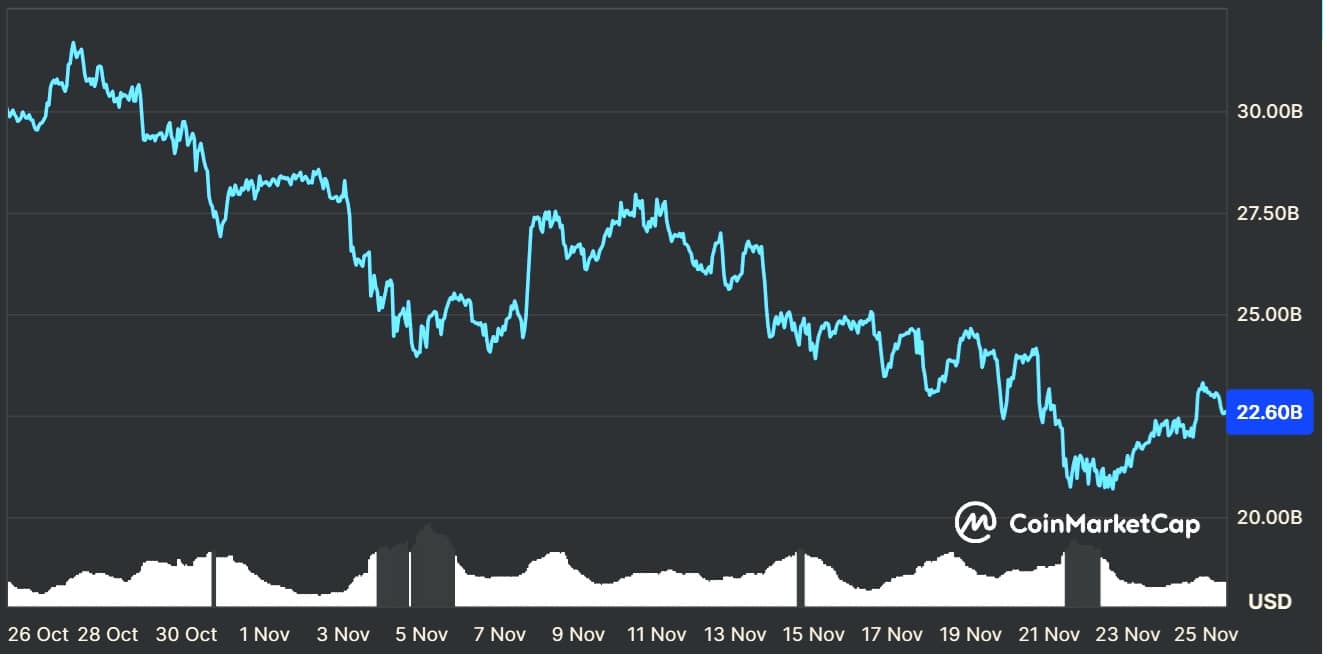
Task: Click the USD currency label
Action: pos(1270,601)
